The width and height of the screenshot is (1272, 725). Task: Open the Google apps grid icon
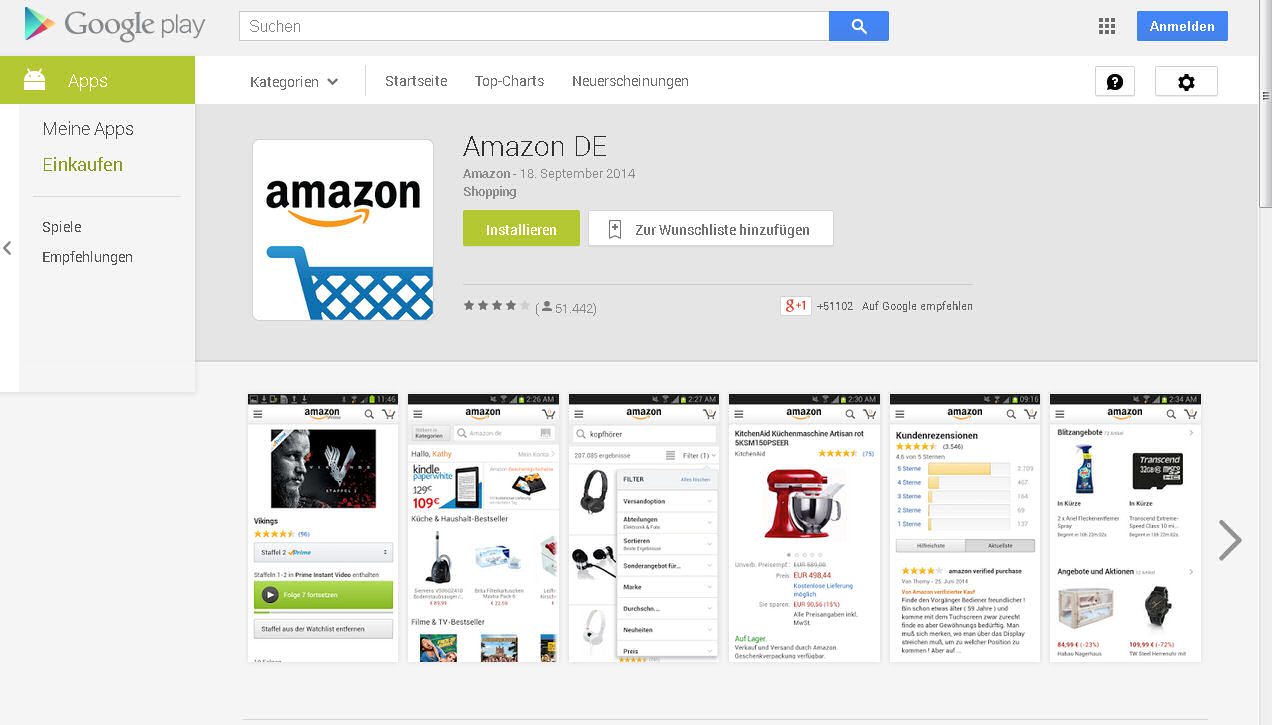[1107, 27]
